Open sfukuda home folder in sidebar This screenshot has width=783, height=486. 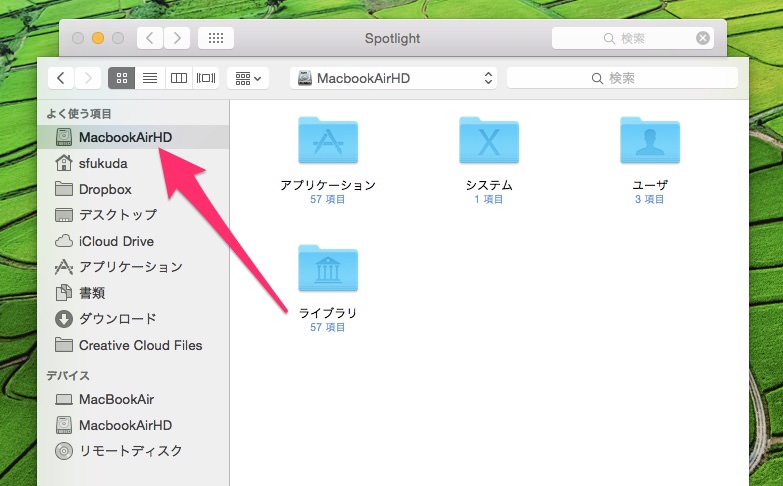coord(133,163)
